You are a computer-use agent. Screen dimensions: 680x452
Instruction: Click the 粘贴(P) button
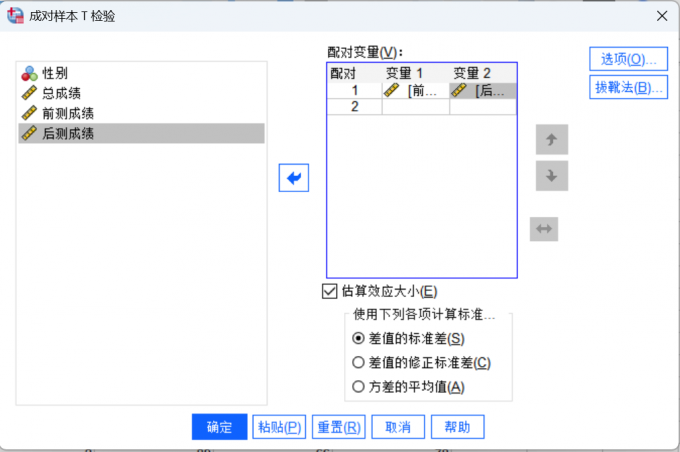click(x=279, y=427)
